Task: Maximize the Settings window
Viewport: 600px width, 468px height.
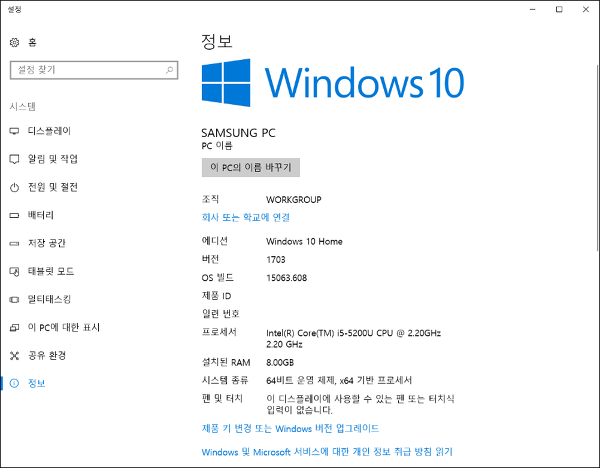Action: (x=559, y=10)
